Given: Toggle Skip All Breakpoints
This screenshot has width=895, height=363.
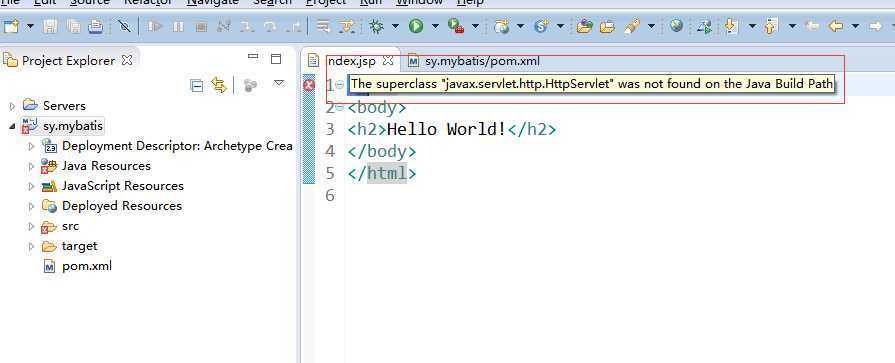Looking at the screenshot, I should click(124, 26).
